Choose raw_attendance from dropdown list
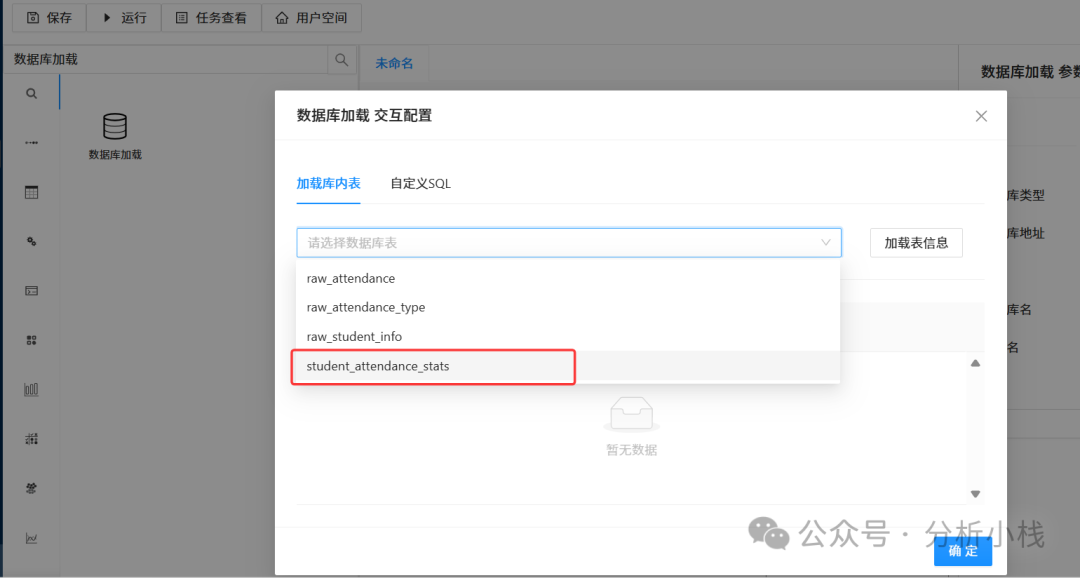This screenshot has height=578, width=1080. coord(568,278)
